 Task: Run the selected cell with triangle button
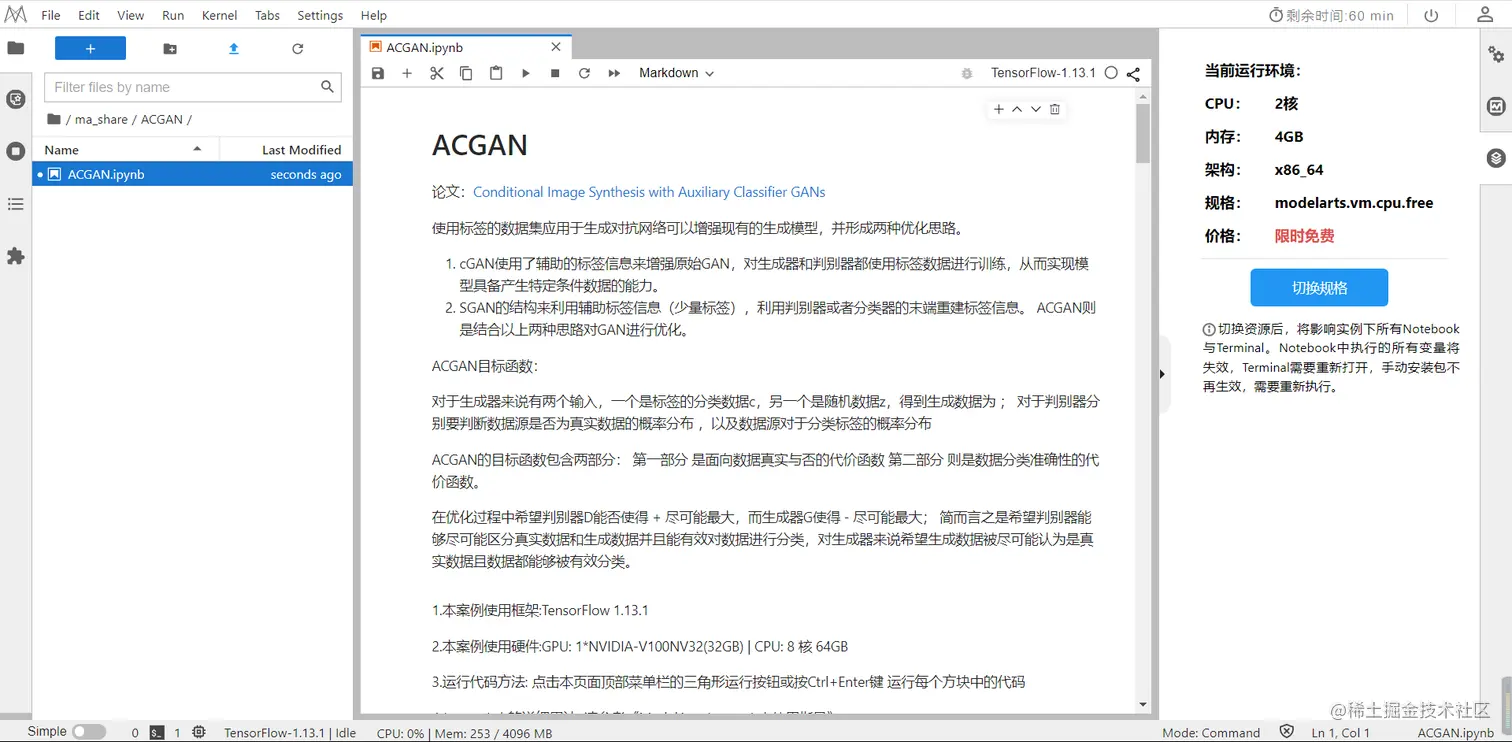pyautogui.click(x=525, y=73)
